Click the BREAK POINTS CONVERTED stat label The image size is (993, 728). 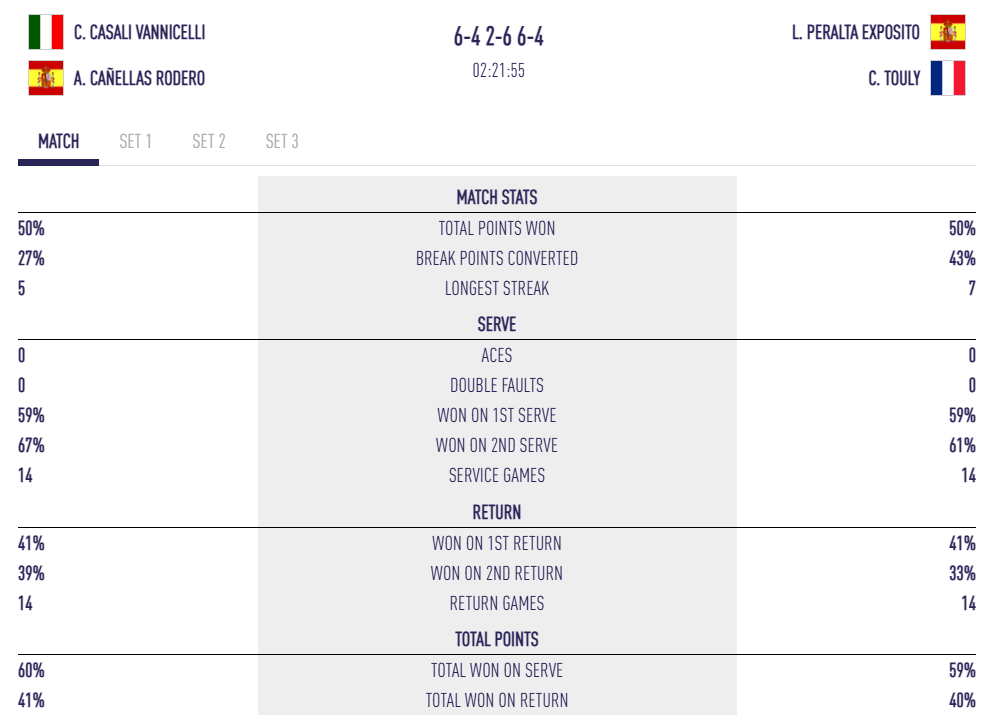pyautogui.click(x=497, y=258)
